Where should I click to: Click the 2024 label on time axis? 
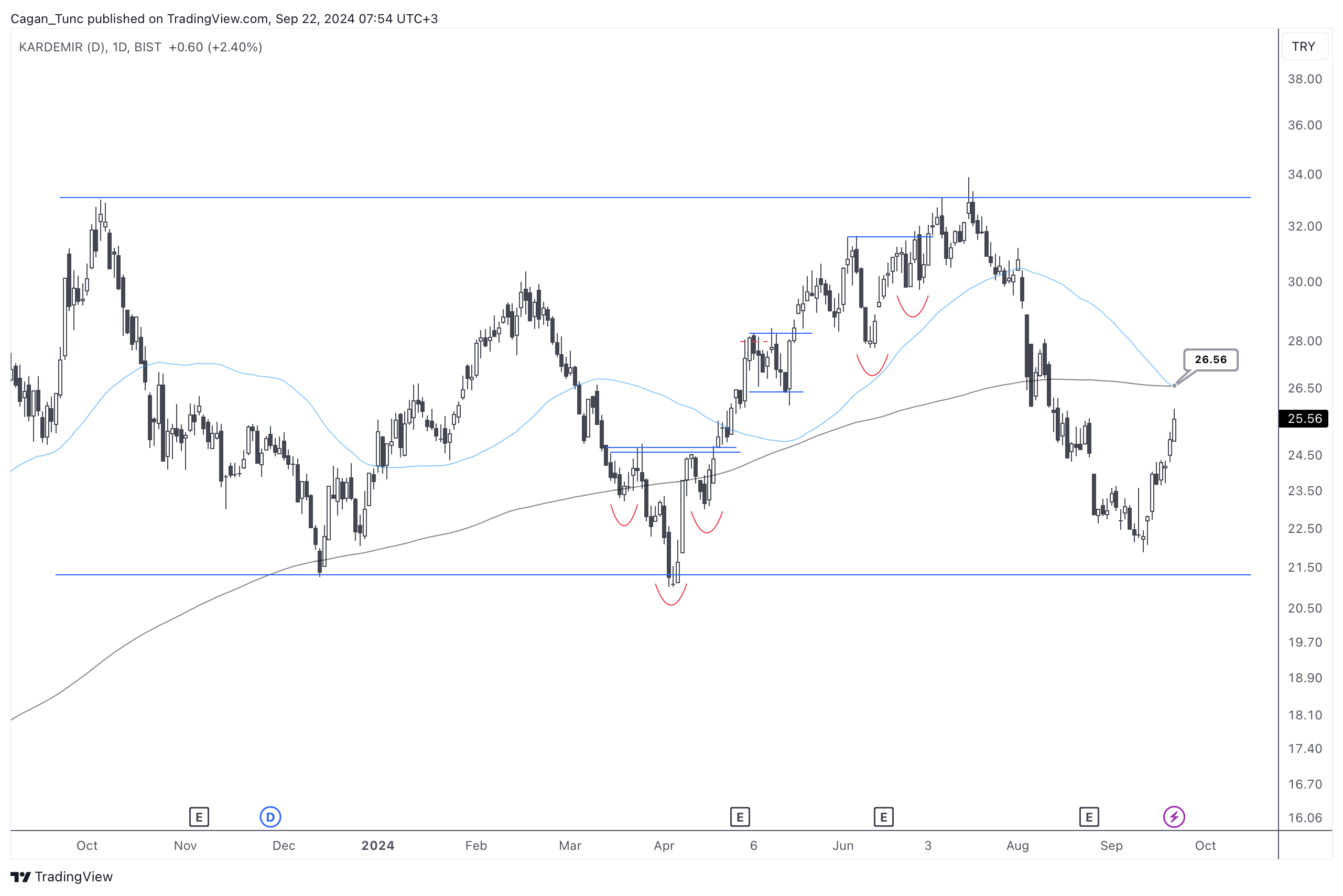click(x=377, y=845)
